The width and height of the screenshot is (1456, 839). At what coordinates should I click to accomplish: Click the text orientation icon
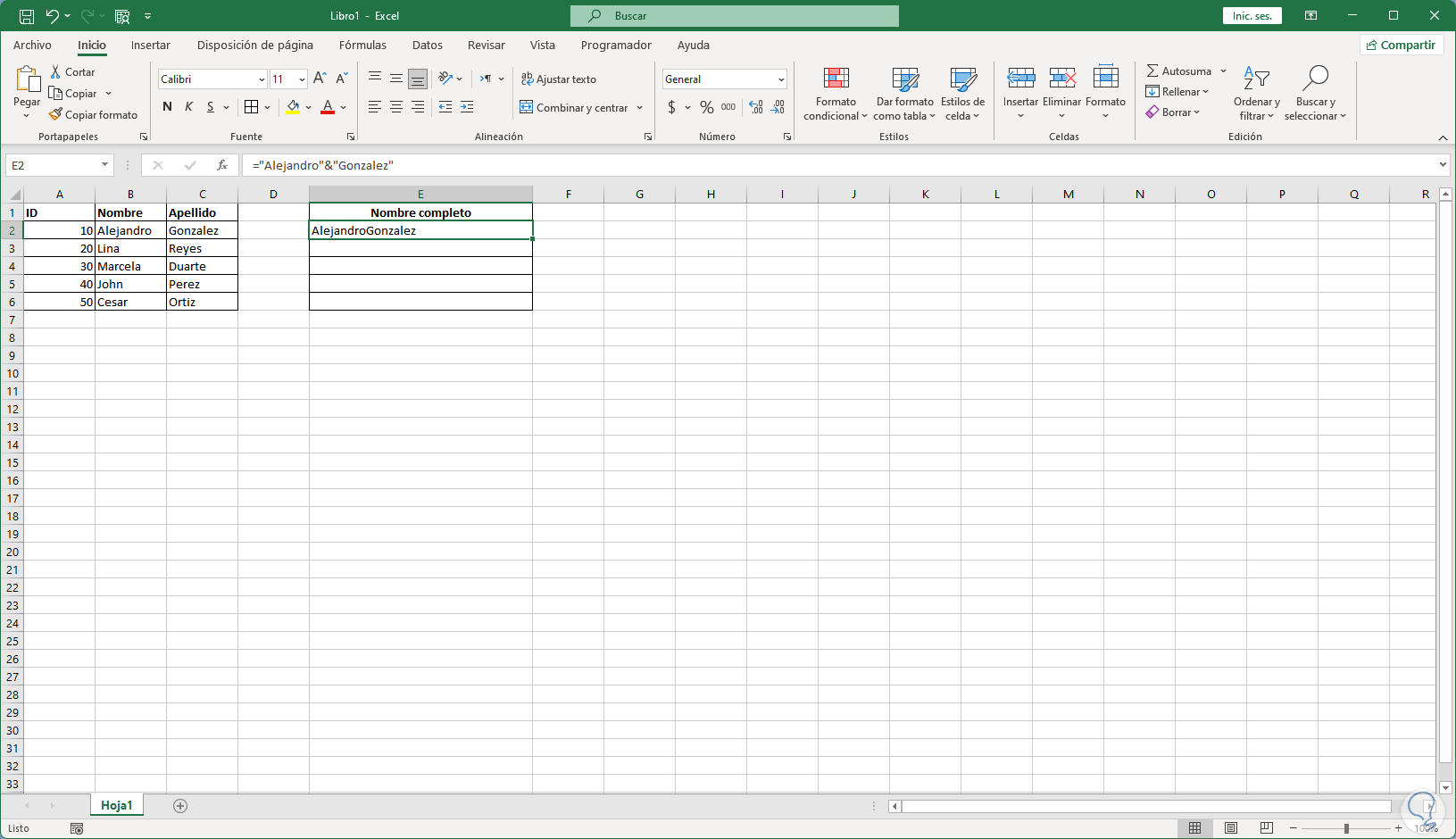coord(445,79)
